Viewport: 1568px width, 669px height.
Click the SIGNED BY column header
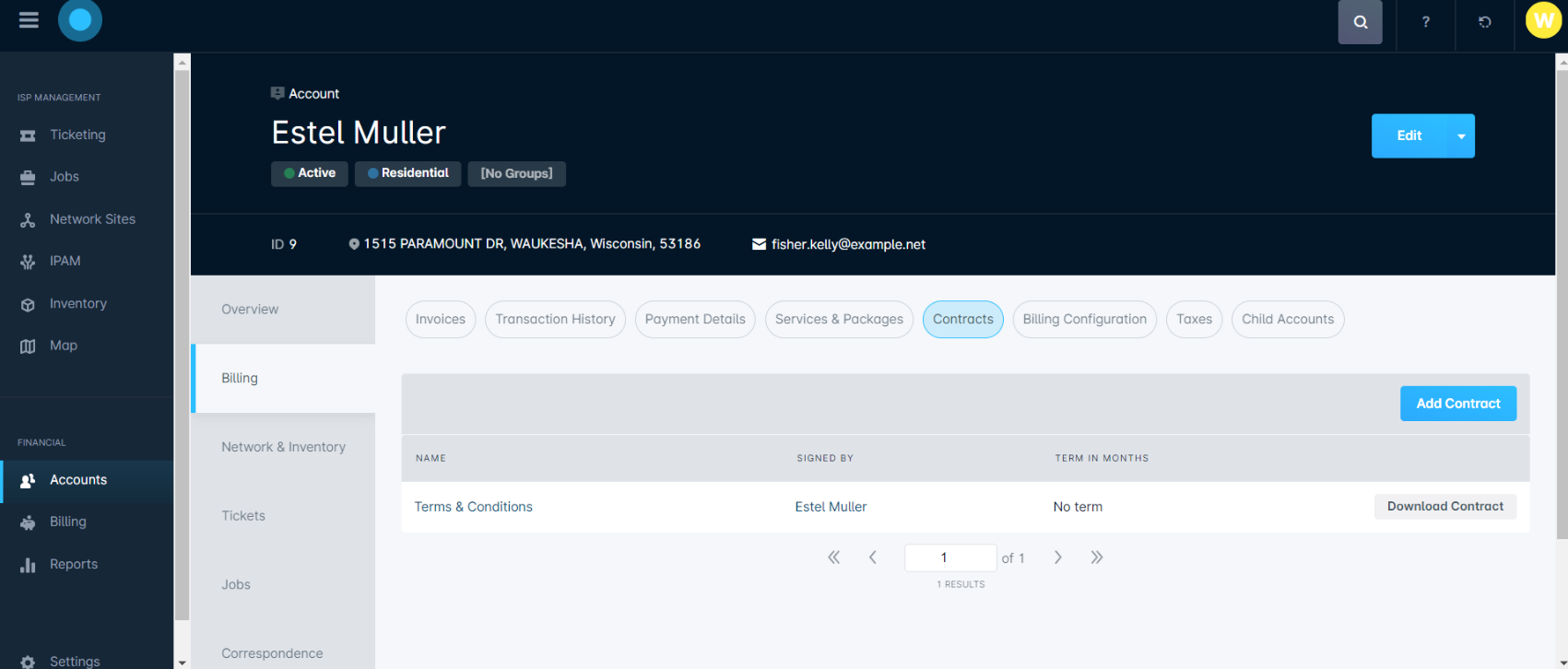coord(825,458)
